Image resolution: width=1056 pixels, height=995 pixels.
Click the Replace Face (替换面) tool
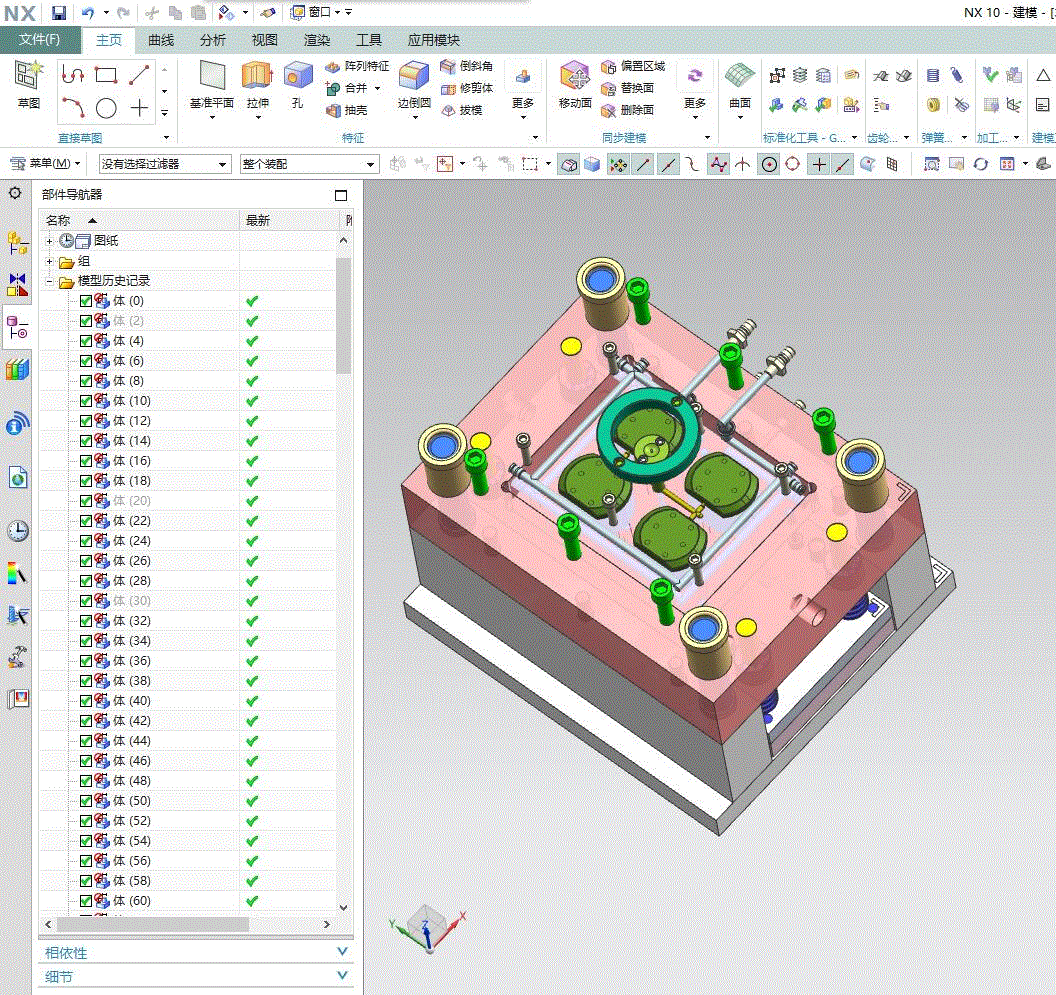coord(627,88)
